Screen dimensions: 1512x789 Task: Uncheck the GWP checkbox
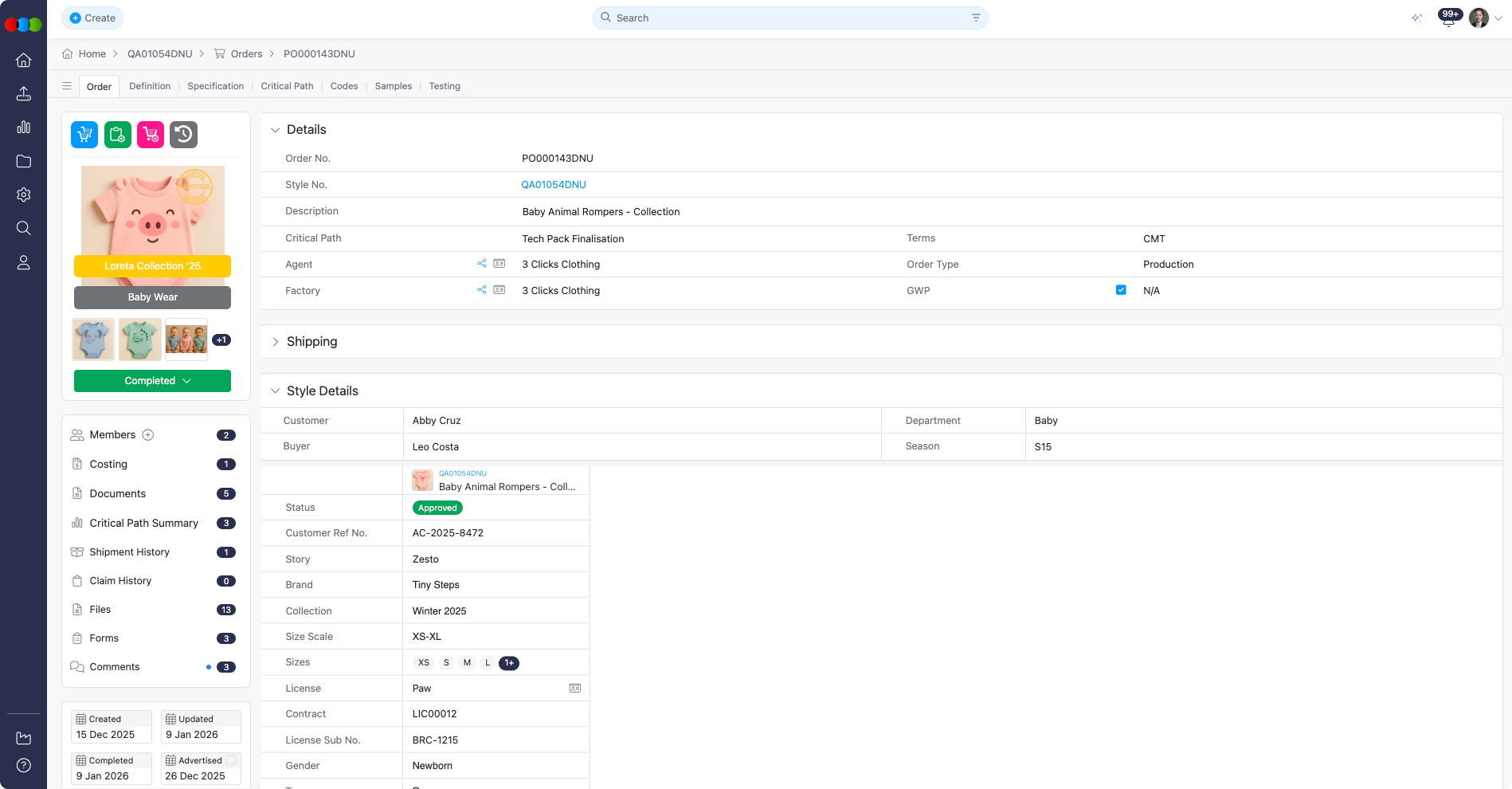click(x=1121, y=290)
